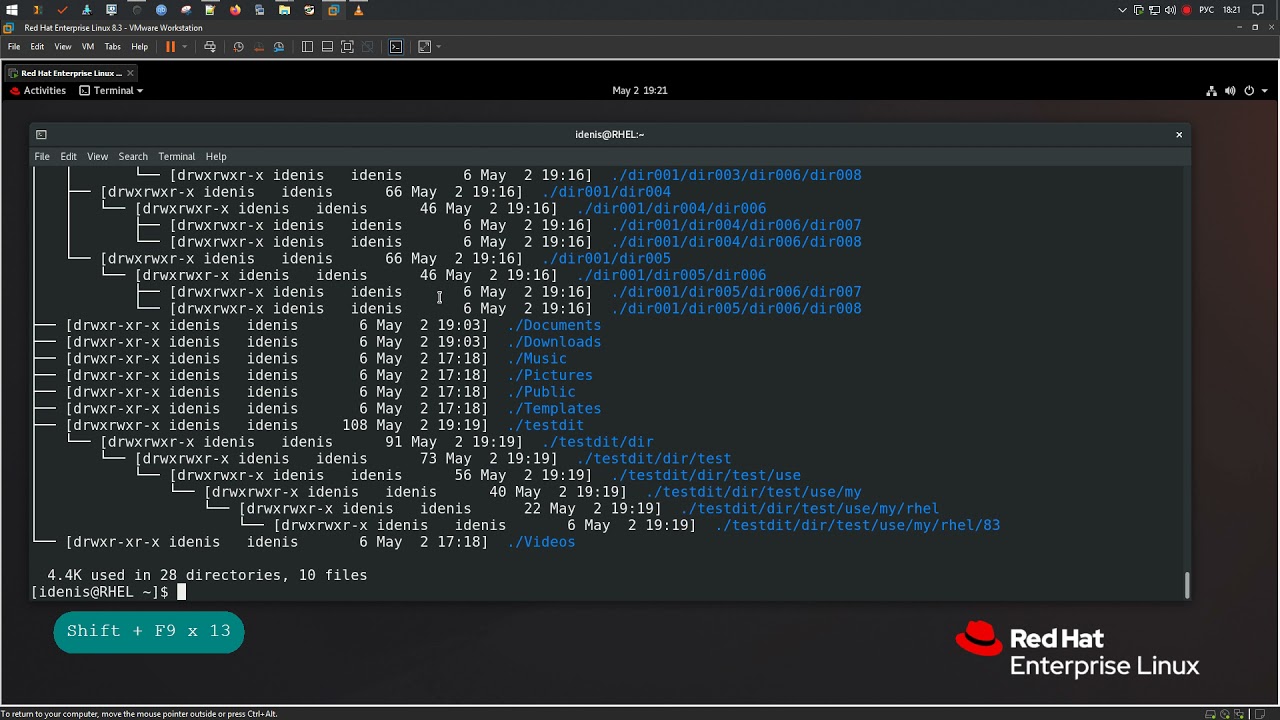Expand the GNOME system menu arrow
Image resolution: width=1280 pixels, height=720 pixels.
[1264, 91]
